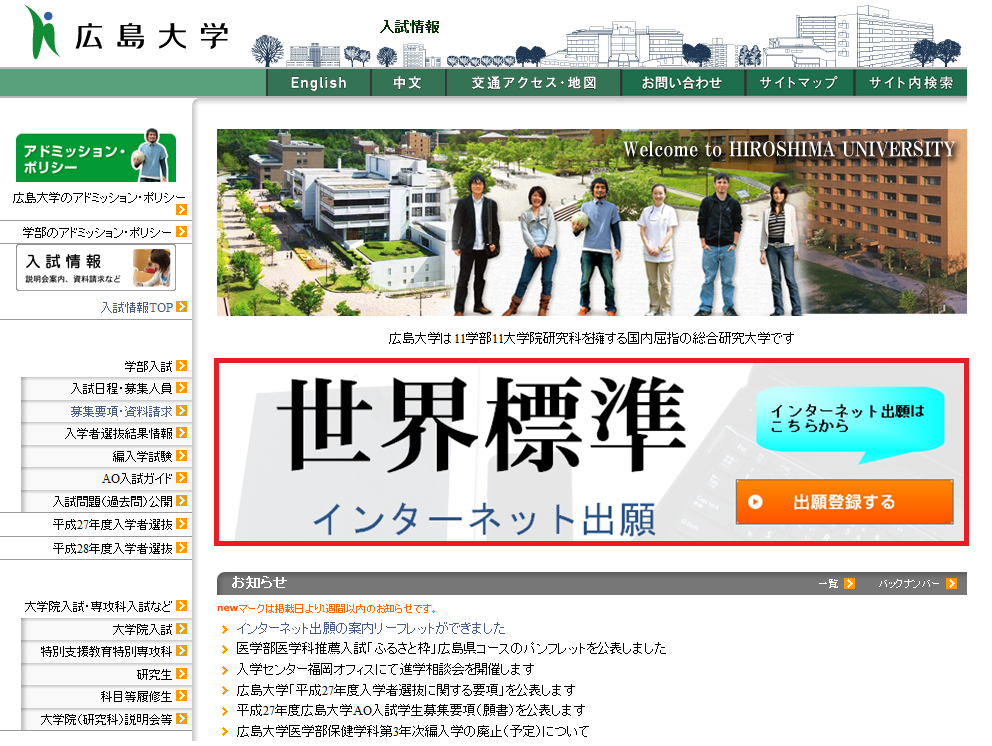Click arrow icon beside 大学院(研究科)説明会等

pos(182,719)
